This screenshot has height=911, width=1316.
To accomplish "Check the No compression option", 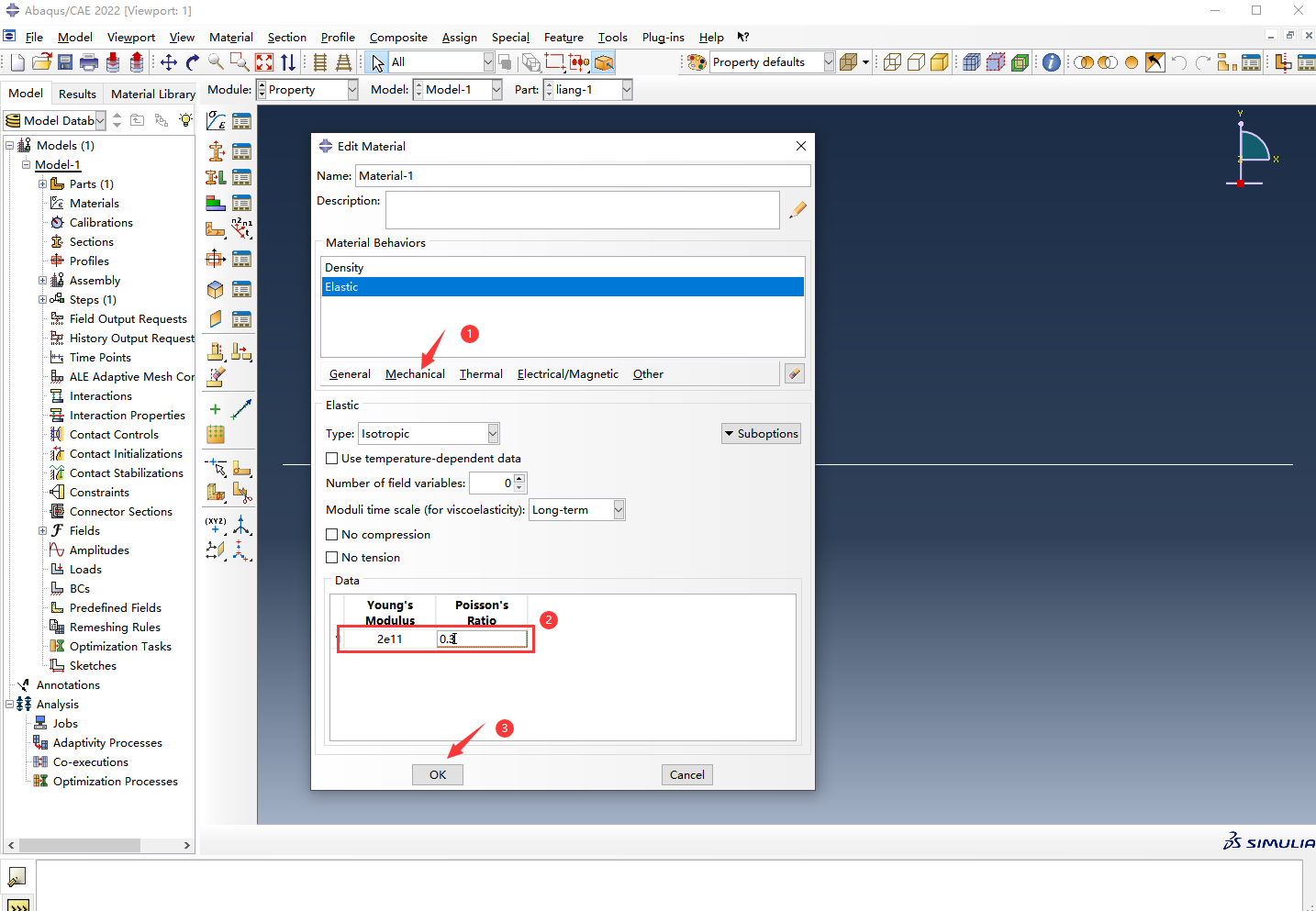I will pos(332,535).
